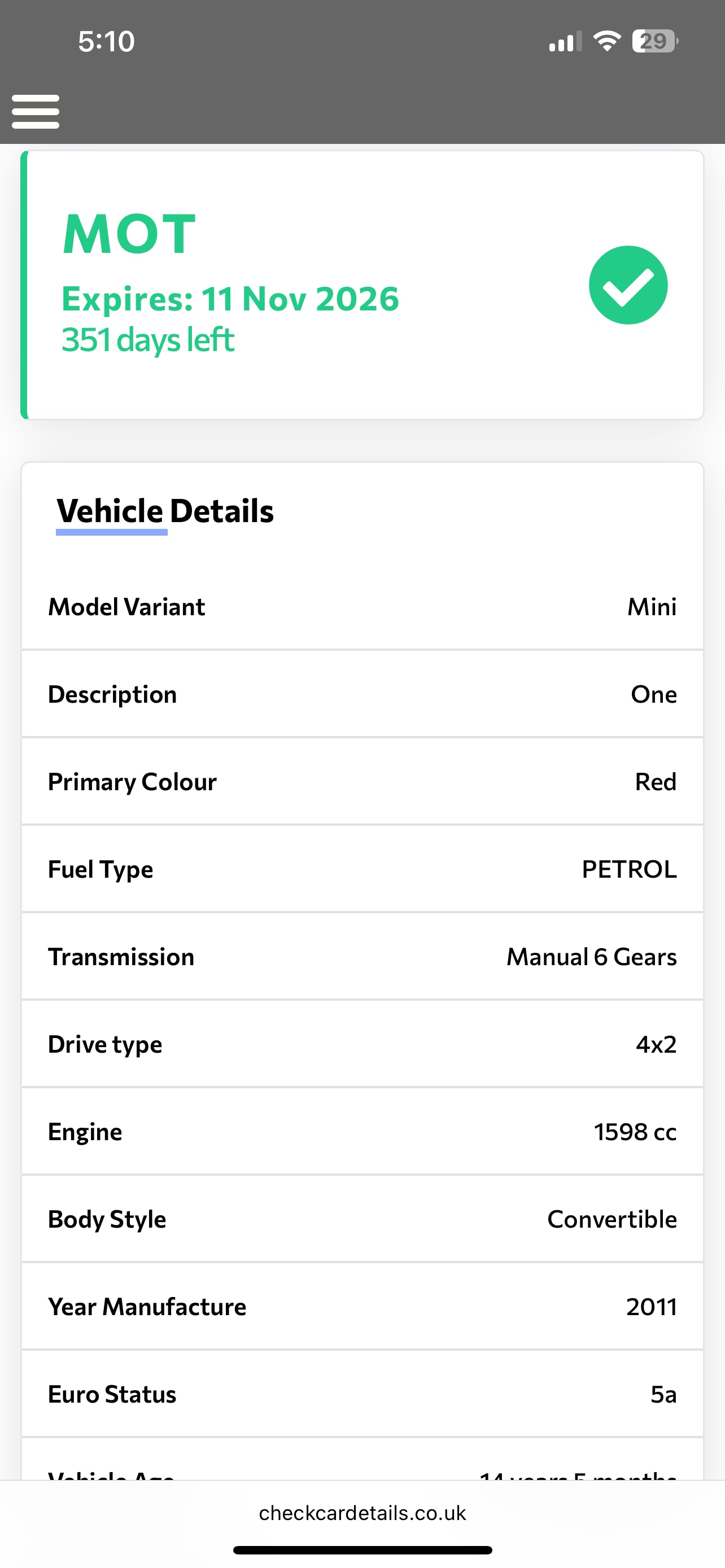Tap the Primary Colour Red value
Screen dimensions: 725x1568
click(x=655, y=782)
